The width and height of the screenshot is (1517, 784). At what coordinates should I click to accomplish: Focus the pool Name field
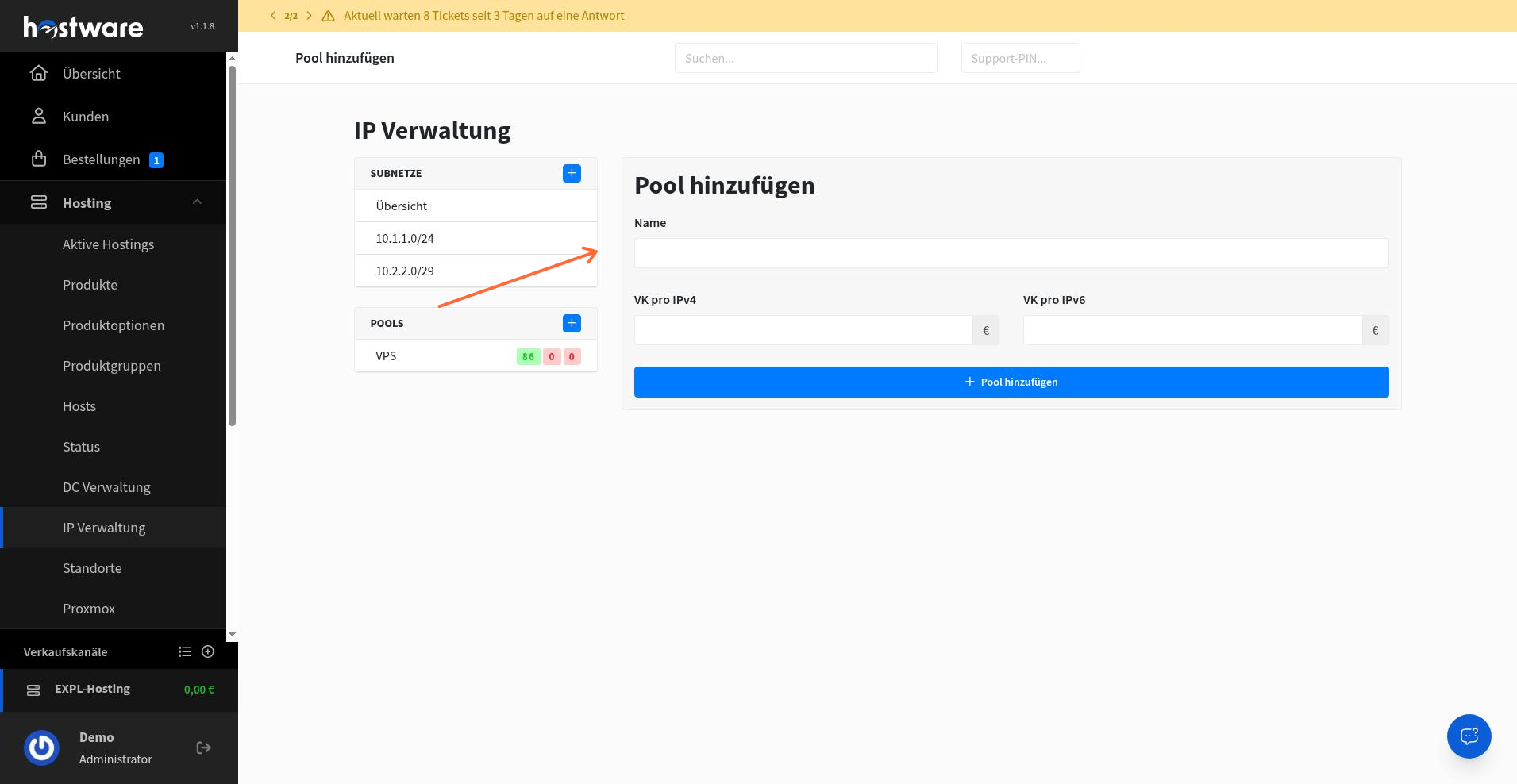click(1011, 253)
